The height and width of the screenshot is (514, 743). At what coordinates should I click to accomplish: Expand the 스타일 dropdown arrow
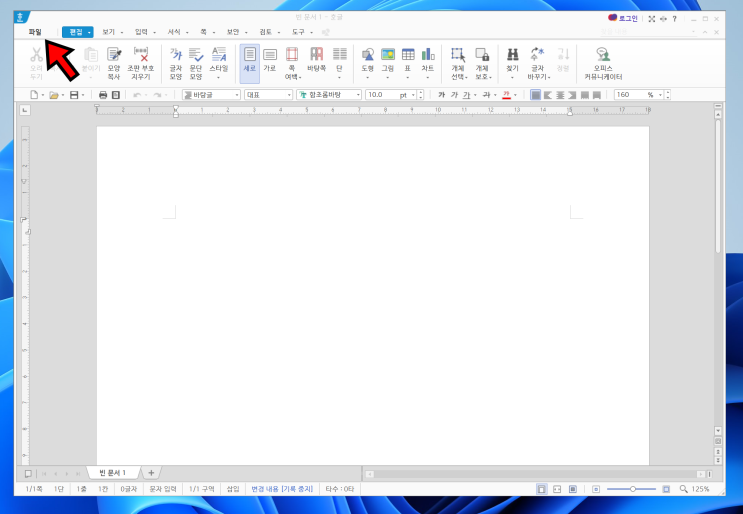coord(218,77)
